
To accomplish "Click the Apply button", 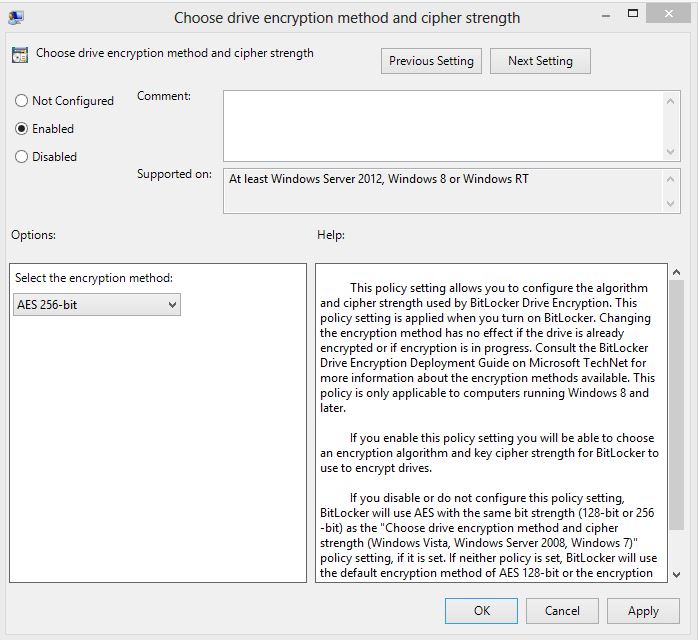I will [643, 611].
